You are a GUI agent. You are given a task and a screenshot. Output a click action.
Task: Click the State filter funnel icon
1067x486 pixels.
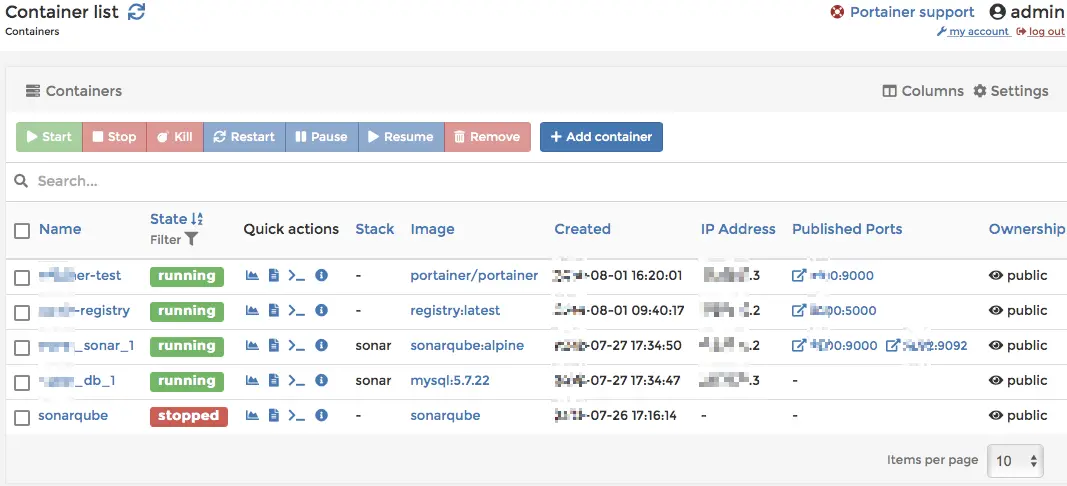191,240
